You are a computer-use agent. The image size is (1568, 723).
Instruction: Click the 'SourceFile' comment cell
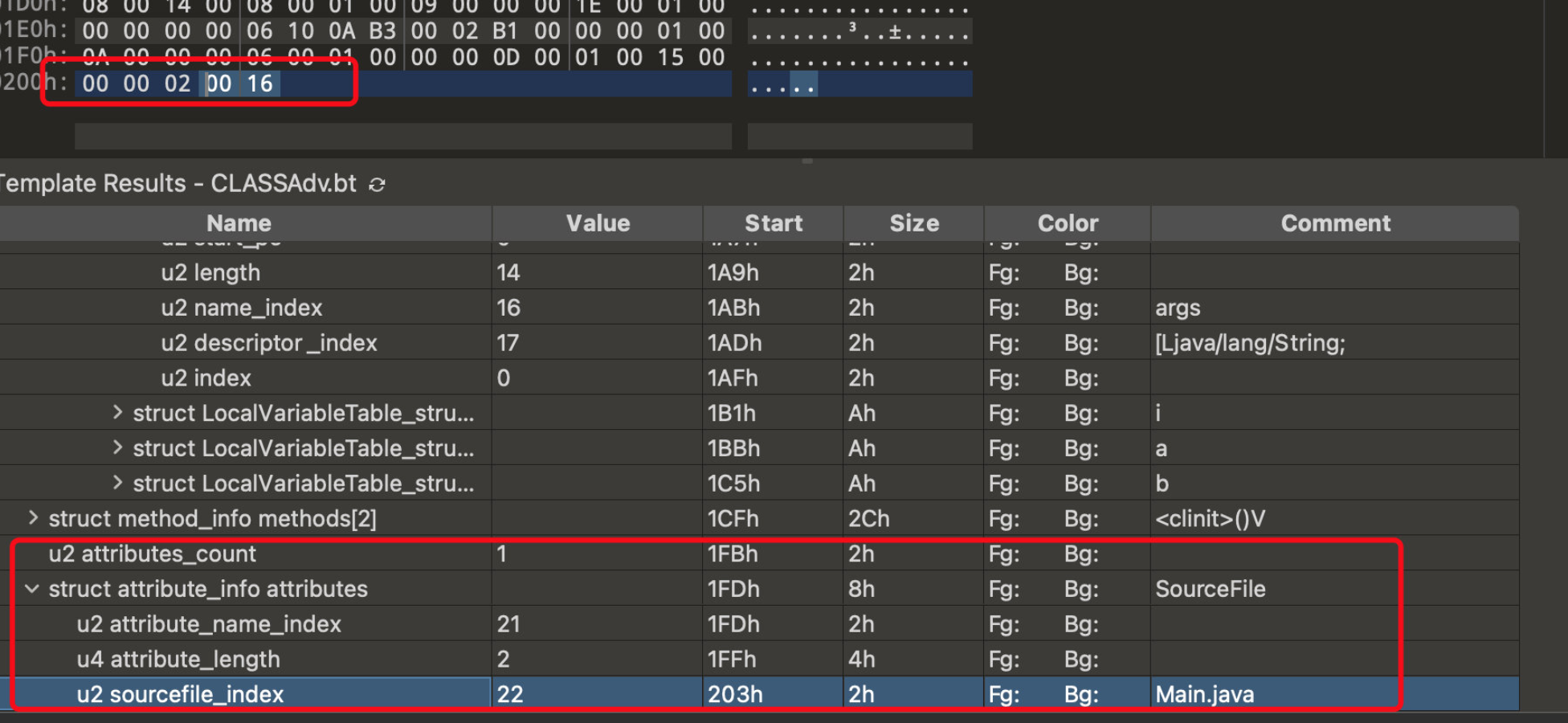(1211, 589)
